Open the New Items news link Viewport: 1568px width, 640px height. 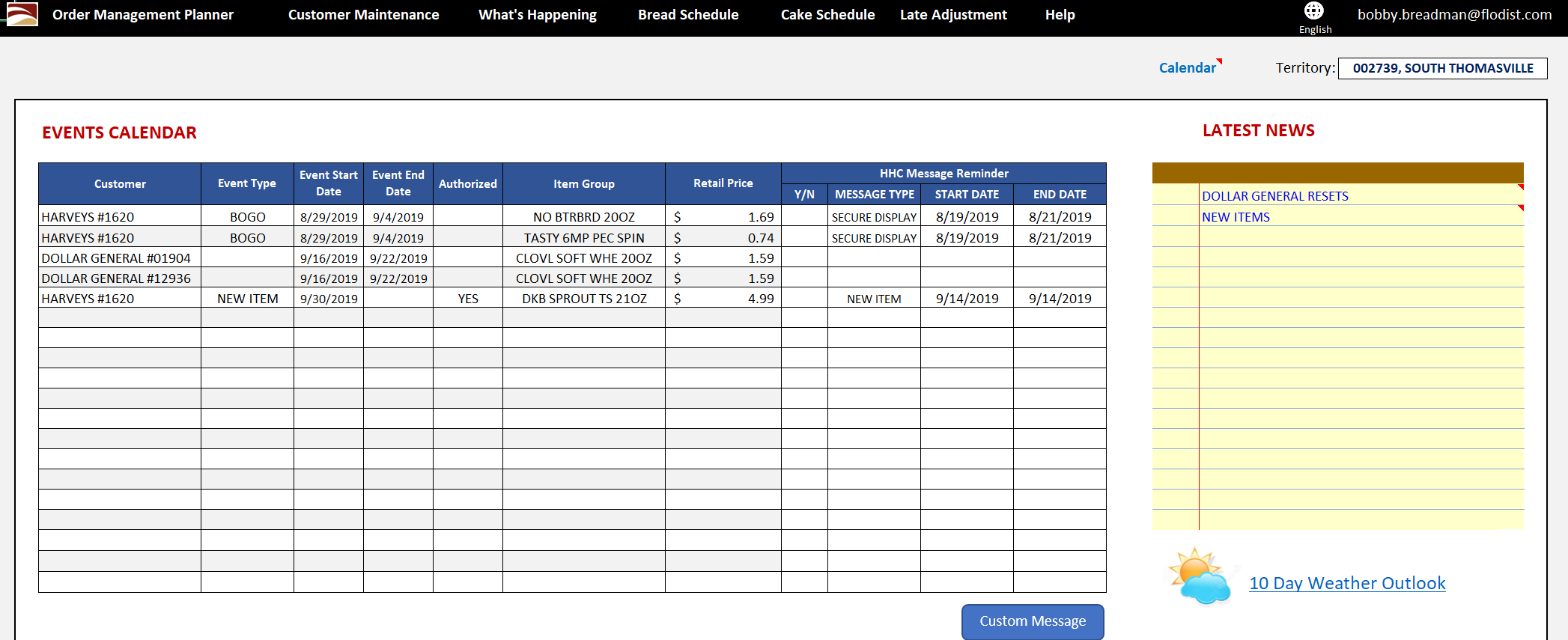pyautogui.click(x=1236, y=217)
